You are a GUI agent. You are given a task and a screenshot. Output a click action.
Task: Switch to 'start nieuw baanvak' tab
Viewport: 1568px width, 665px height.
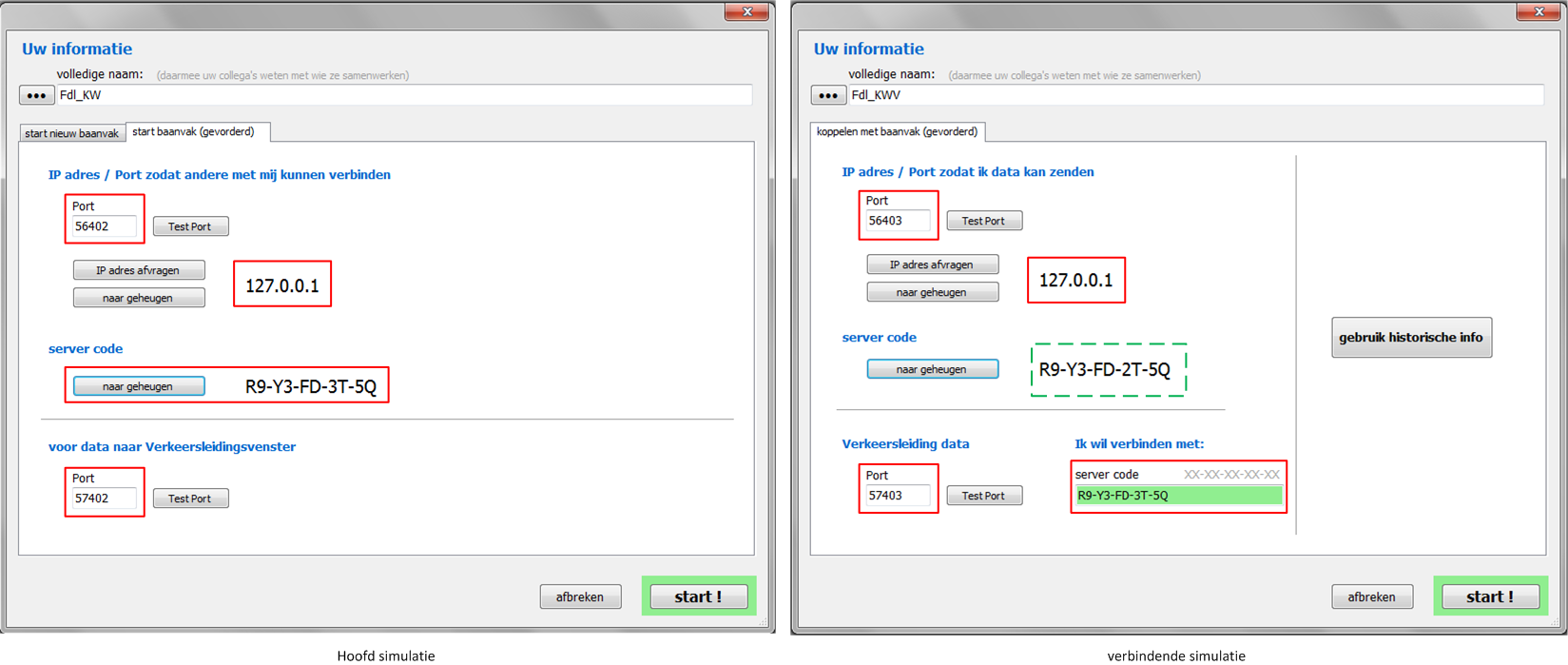click(x=71, y=133)
